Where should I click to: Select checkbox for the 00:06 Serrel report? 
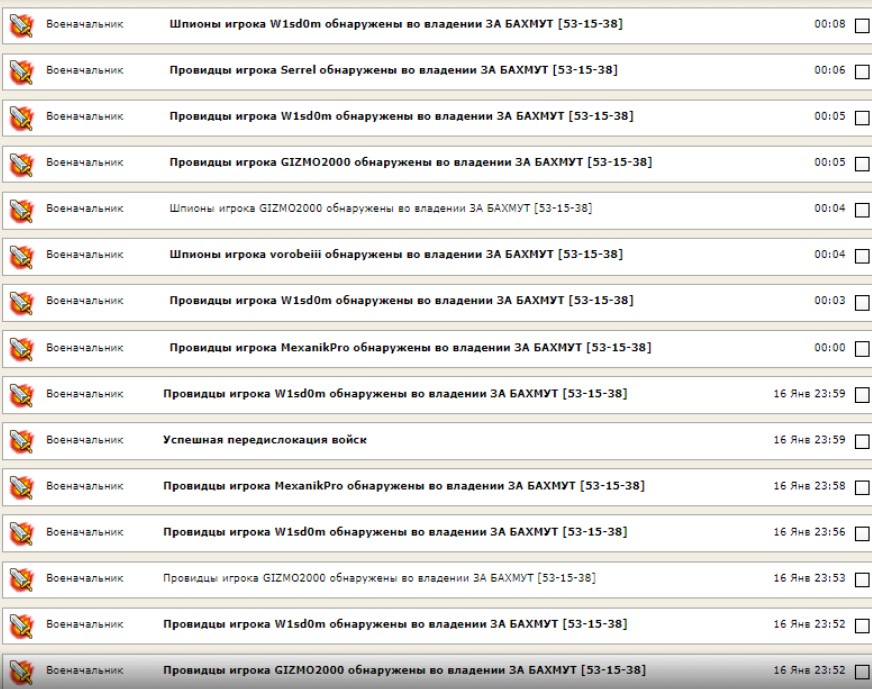[862, 72]
